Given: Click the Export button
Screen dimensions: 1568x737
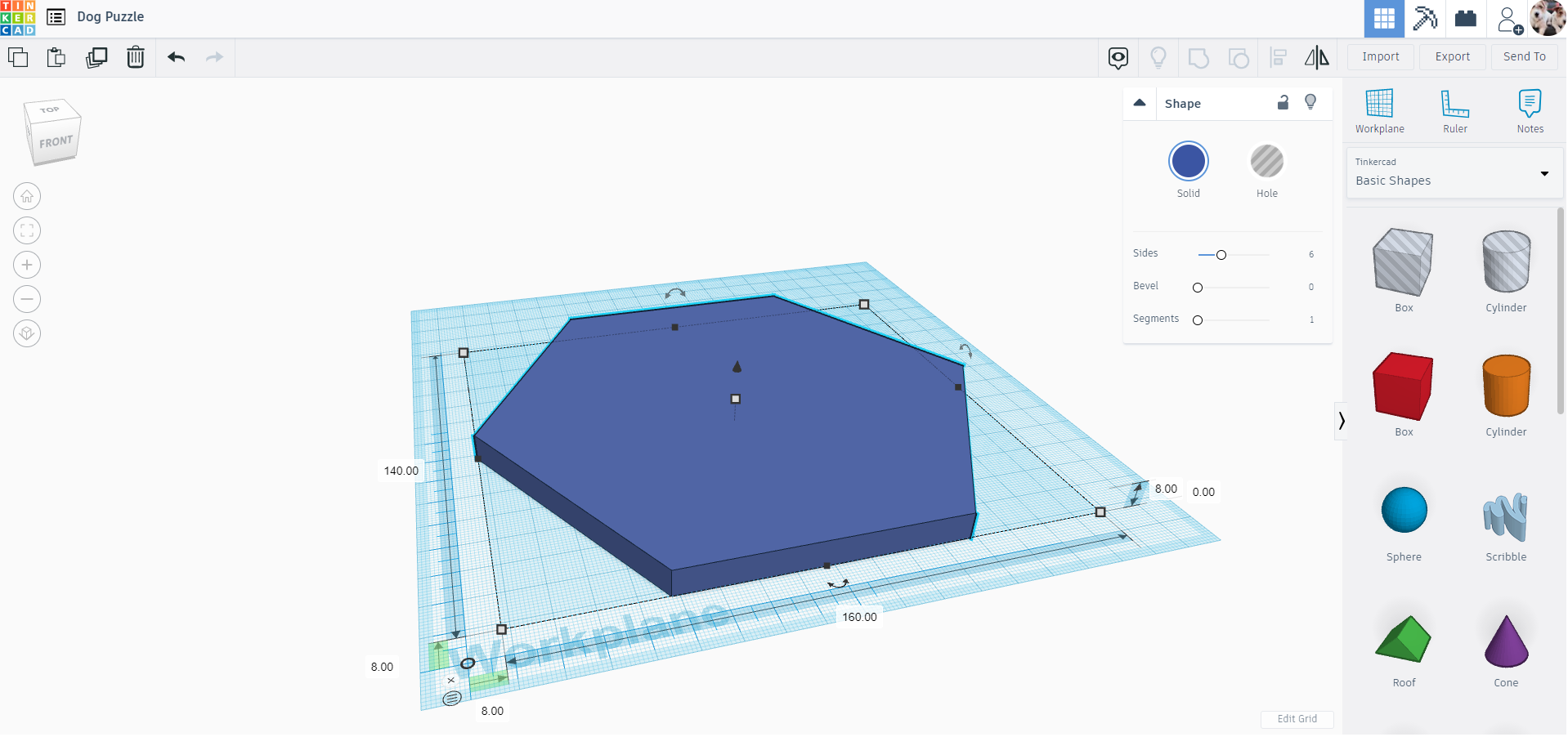Looking at the screenshot, I should [x=1453, y=56].
